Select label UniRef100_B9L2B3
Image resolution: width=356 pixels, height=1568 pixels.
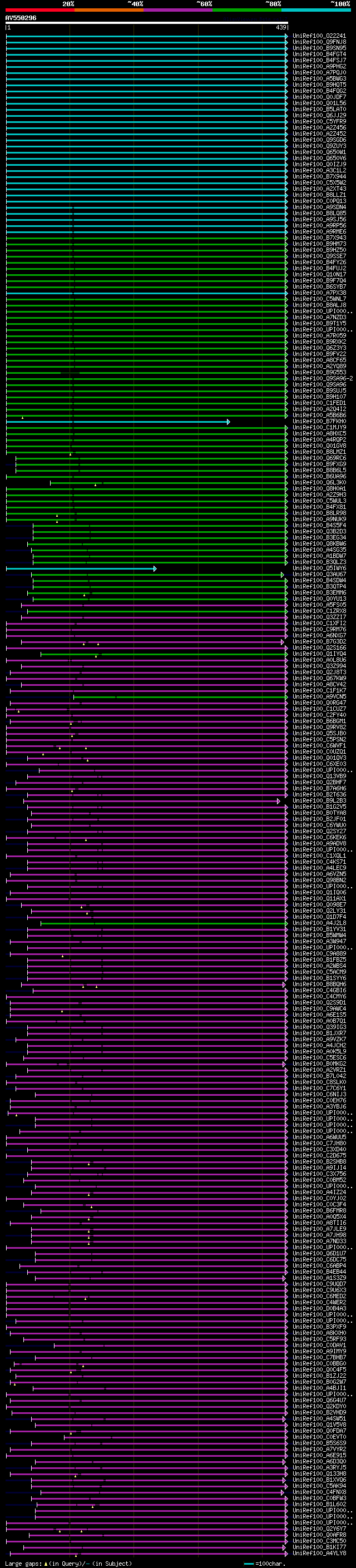319,801
